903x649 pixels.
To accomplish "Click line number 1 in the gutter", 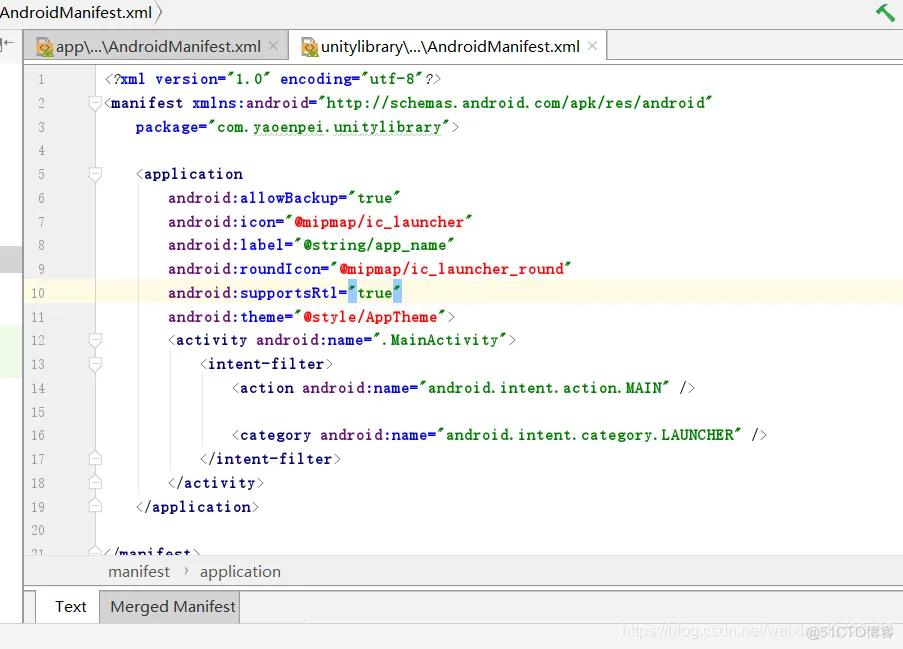I will pos(41,79).
